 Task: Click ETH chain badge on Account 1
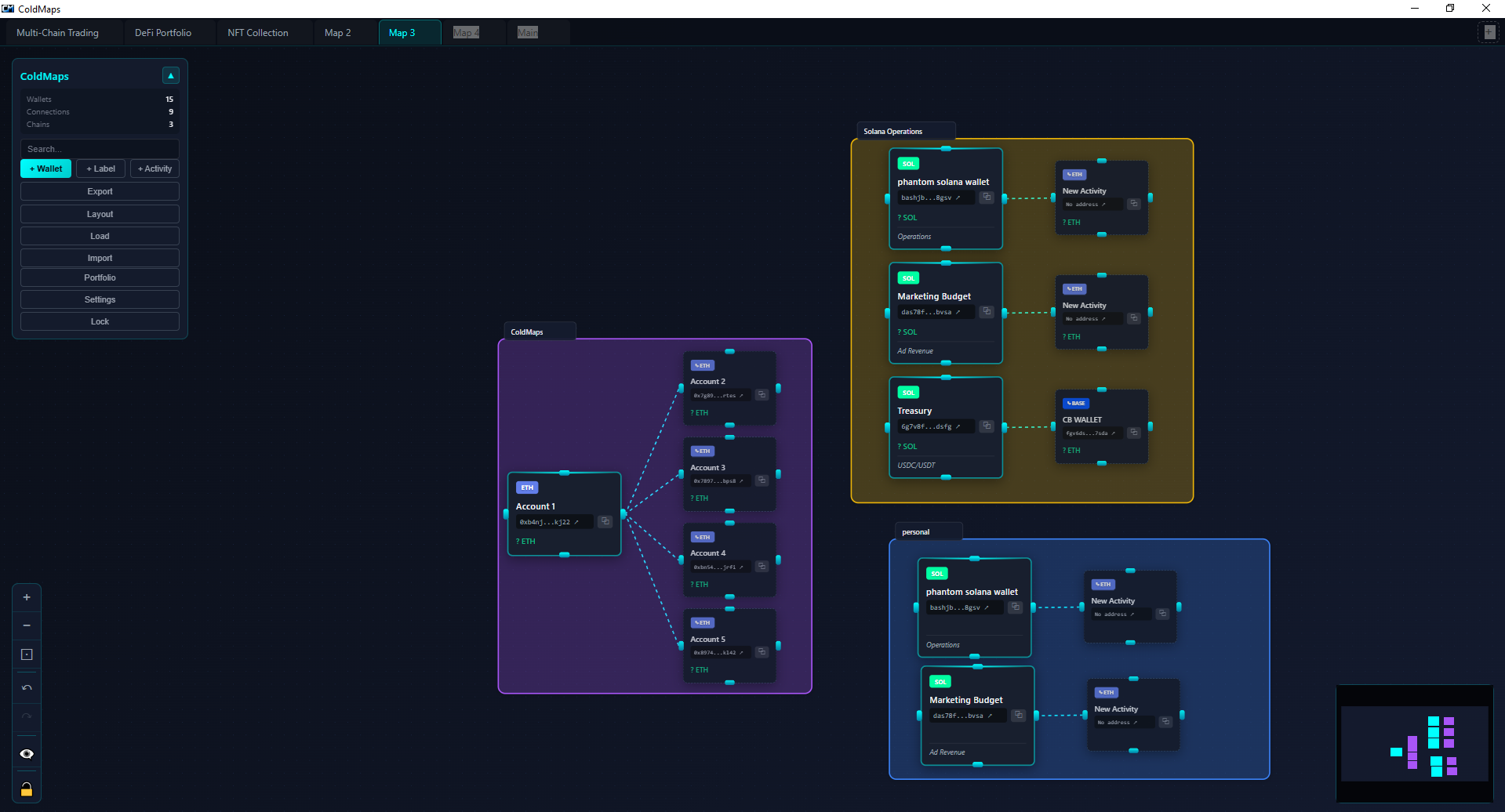click(527, 488)
